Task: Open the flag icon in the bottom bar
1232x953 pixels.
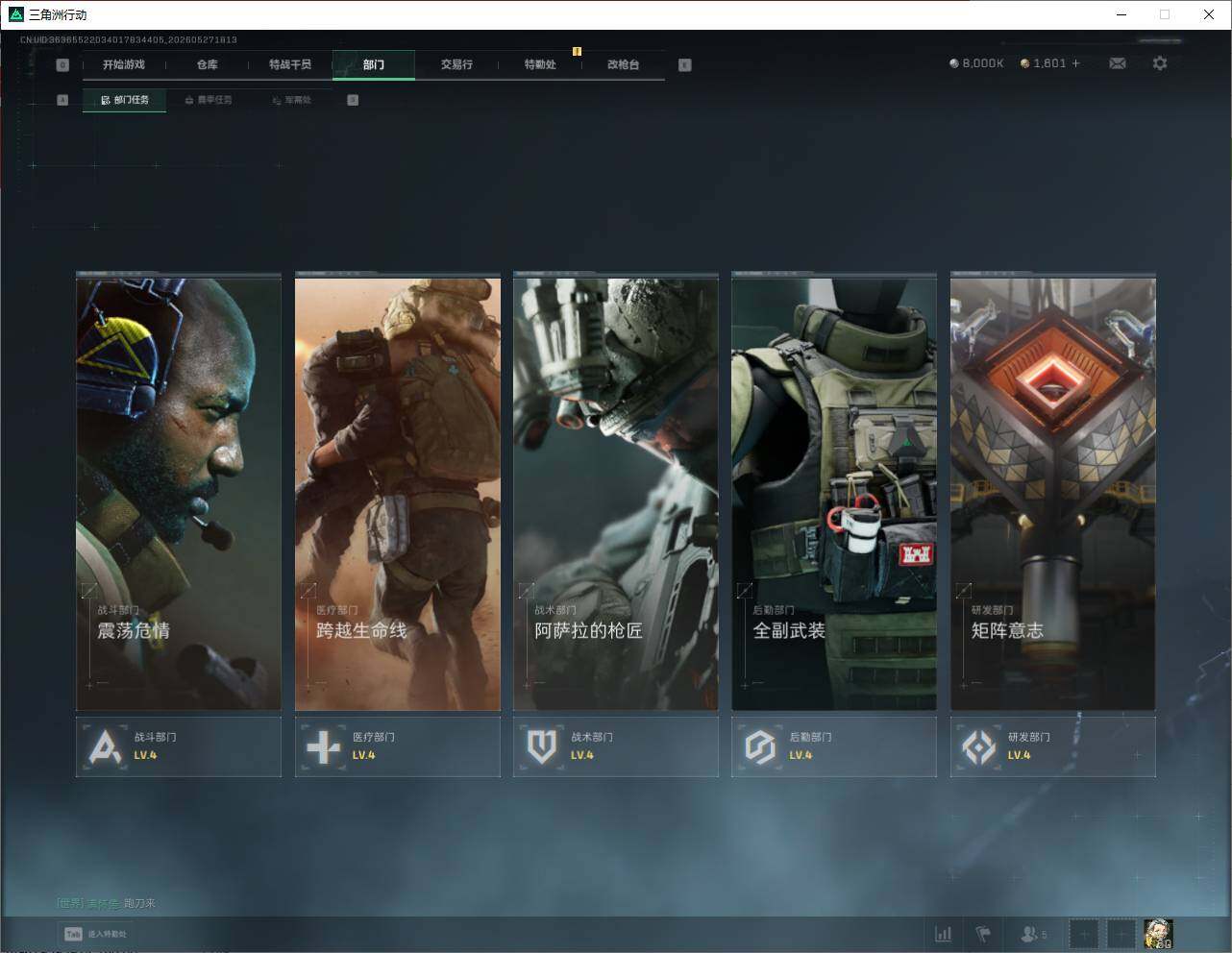Action: (x=983, y=934)
